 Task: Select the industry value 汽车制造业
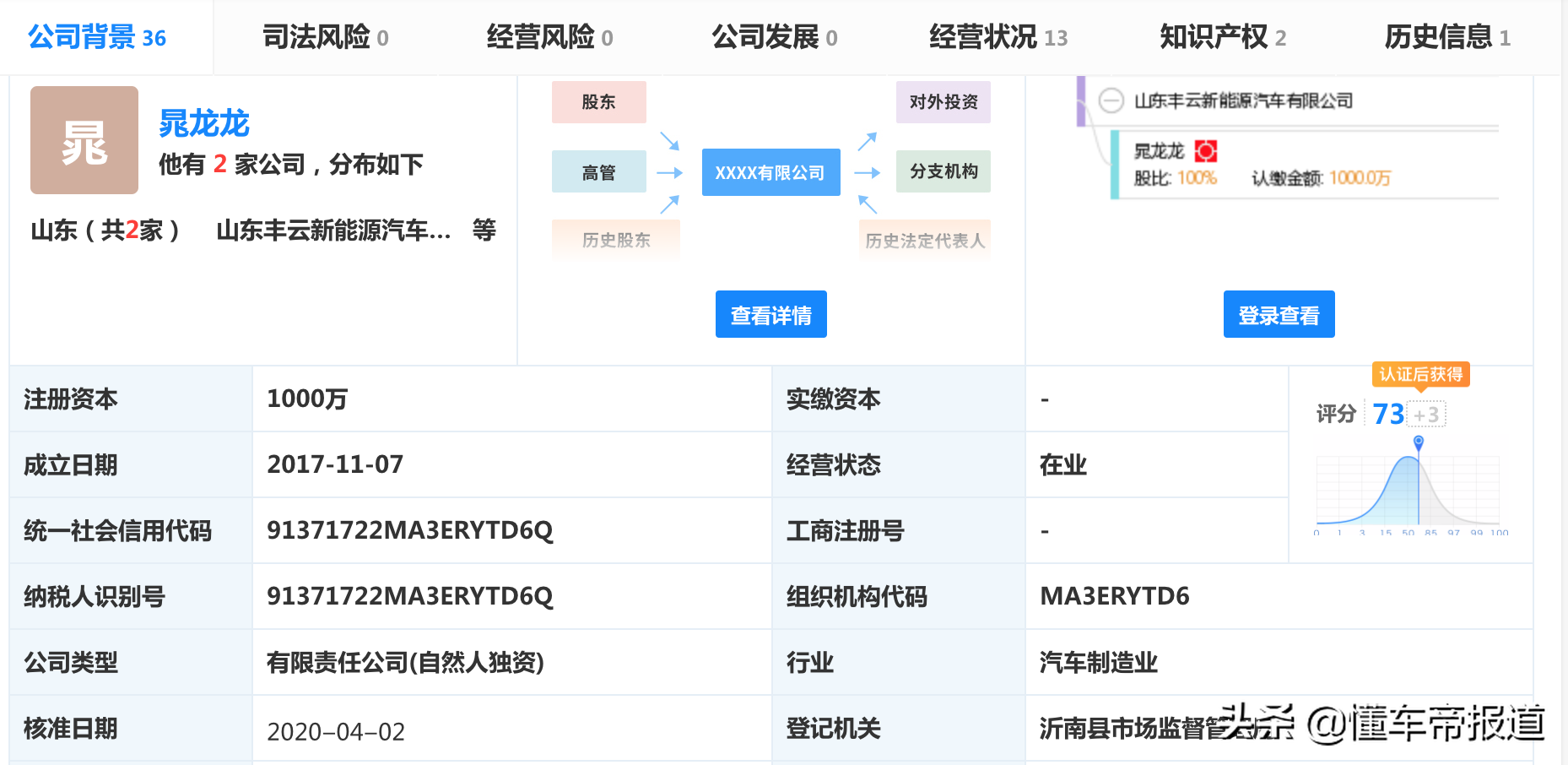1099,662
